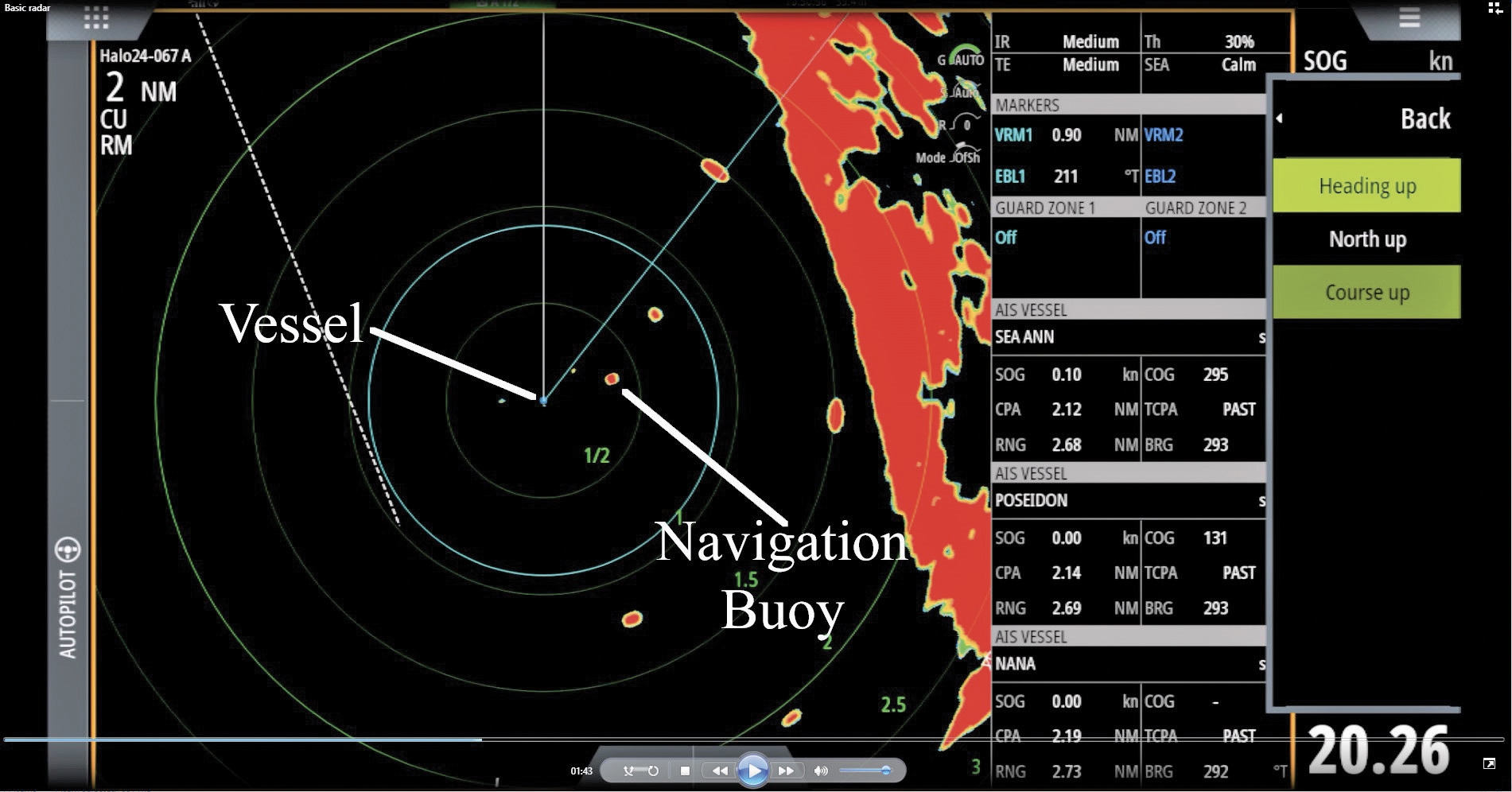Mute audio with the speaker icon
This screenshot has width=1512, height=792.
click(821, 771)
